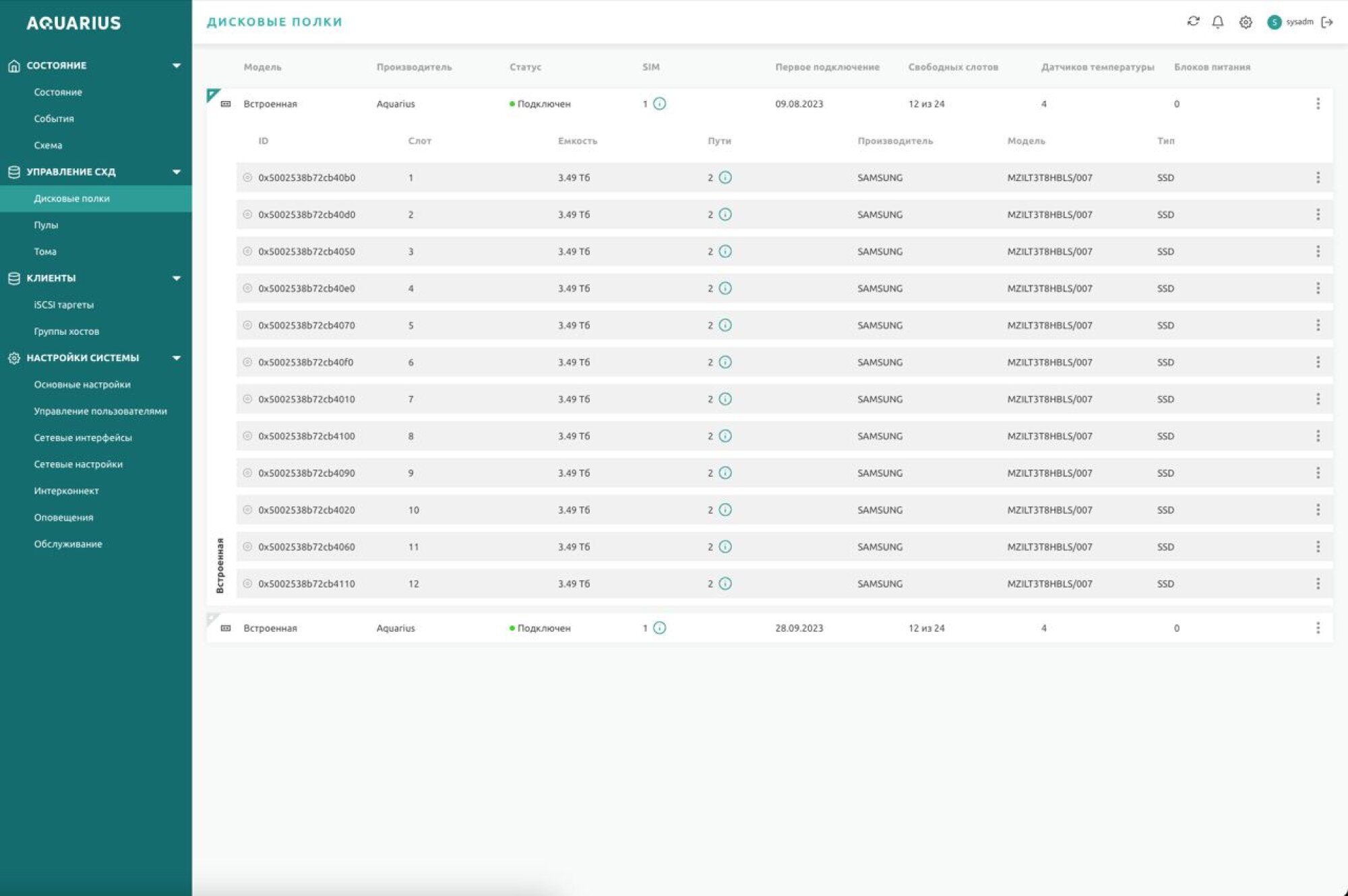
Task: Collapse the Состояние sidebar section arrow
Action: 177,65
